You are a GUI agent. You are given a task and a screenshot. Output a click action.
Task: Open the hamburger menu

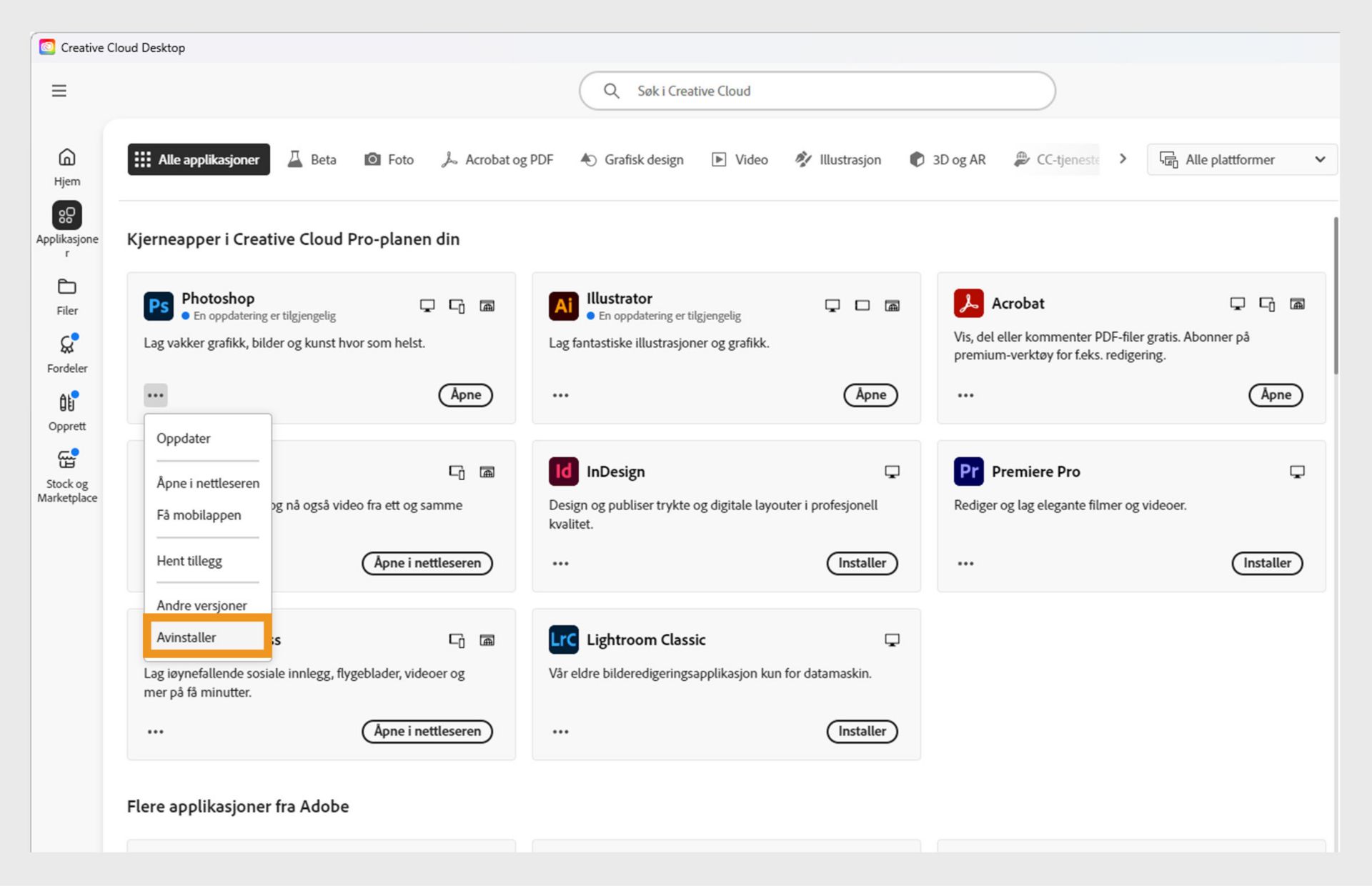pos(59,91)
